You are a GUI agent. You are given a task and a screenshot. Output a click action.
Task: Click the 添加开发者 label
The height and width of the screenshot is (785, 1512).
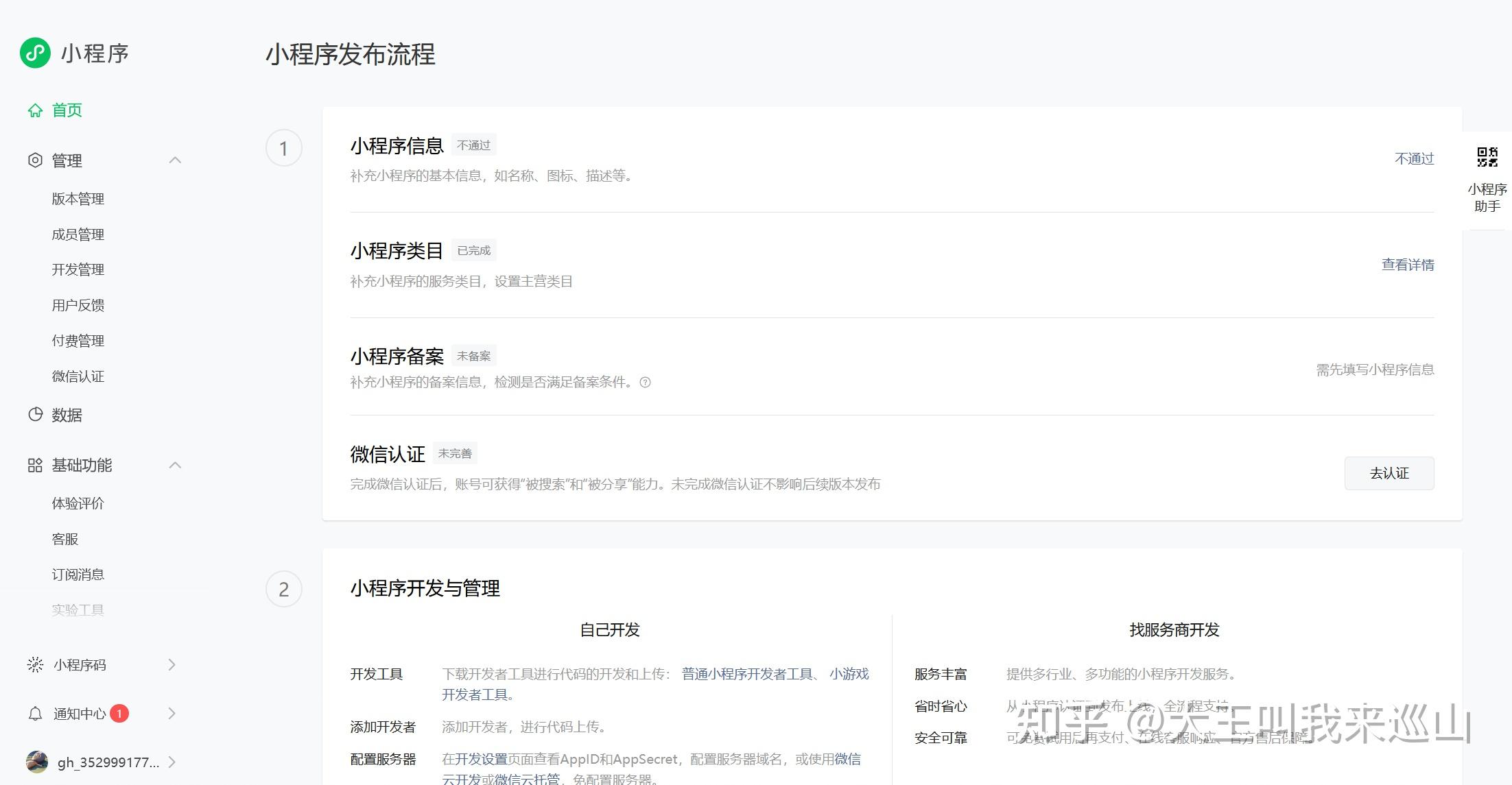pyautogui.click(x=383, y=727)
